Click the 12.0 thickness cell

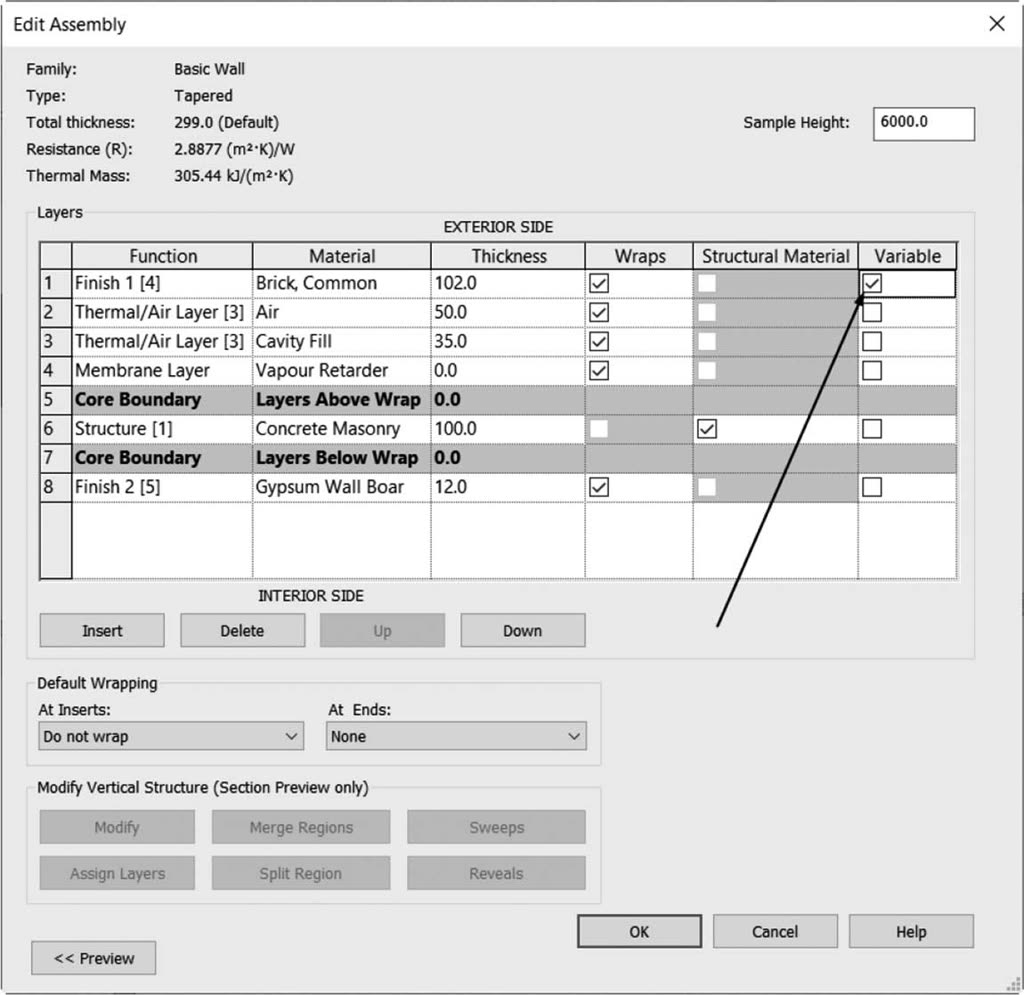pos(508,487)
